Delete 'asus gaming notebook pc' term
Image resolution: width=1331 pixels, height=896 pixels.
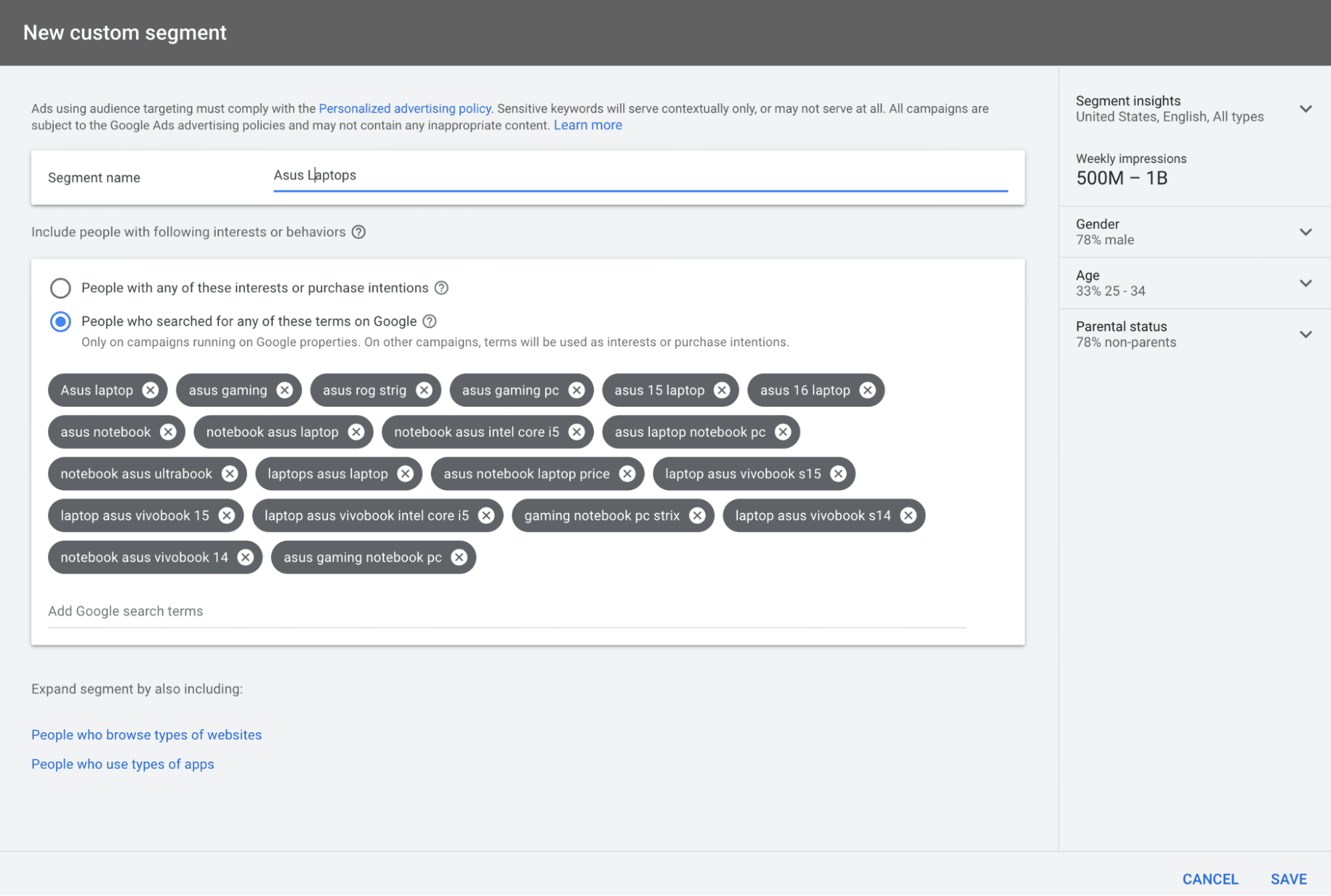tap(459, 558)
